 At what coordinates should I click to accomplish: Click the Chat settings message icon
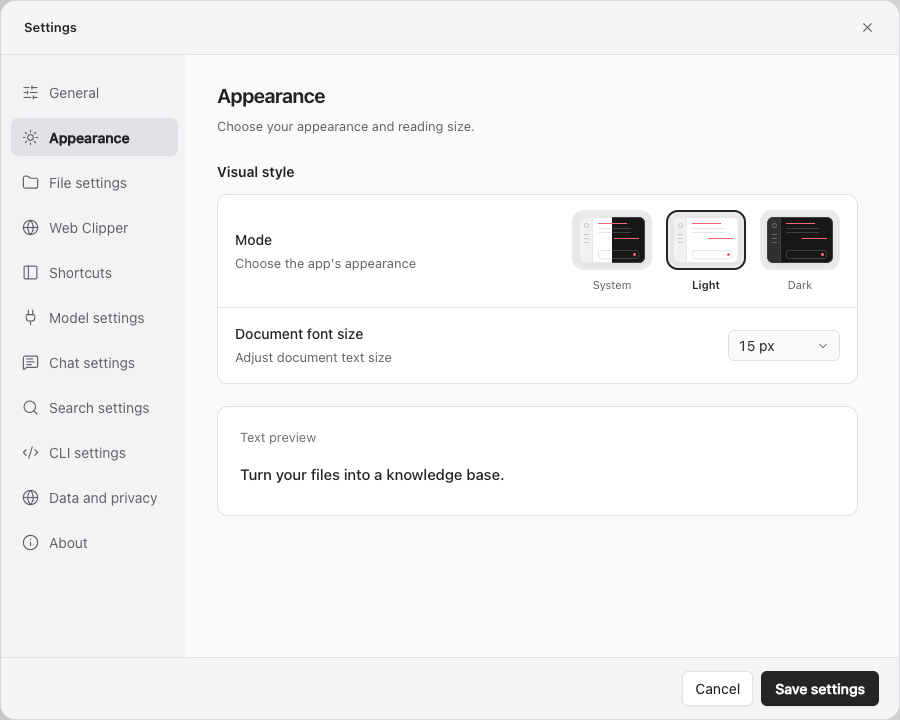pyautogui.click(x=30, y=363)
